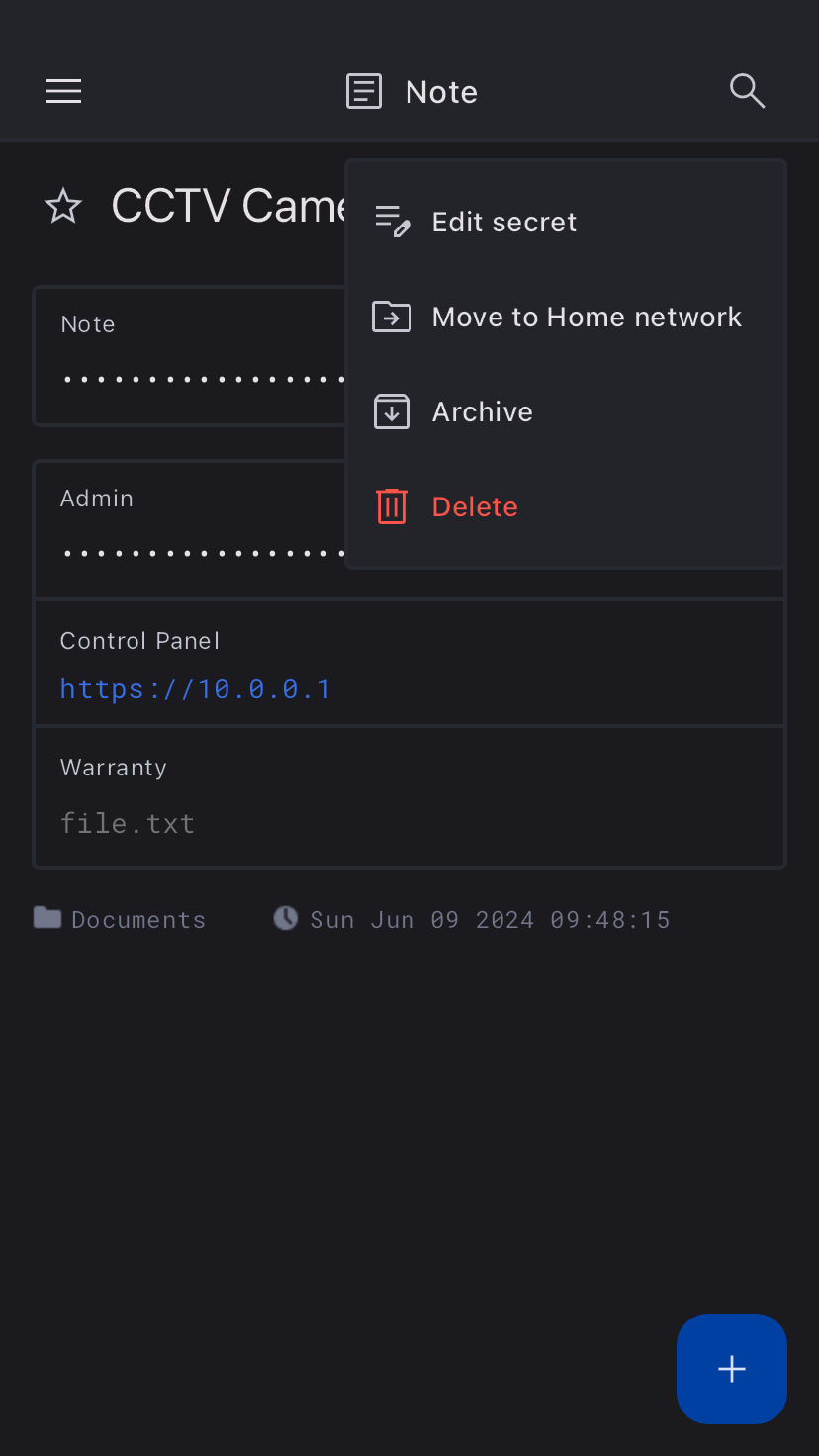Click the search magnifier icon
Screen dimensions: 819x1456
[x=747, y=91]
